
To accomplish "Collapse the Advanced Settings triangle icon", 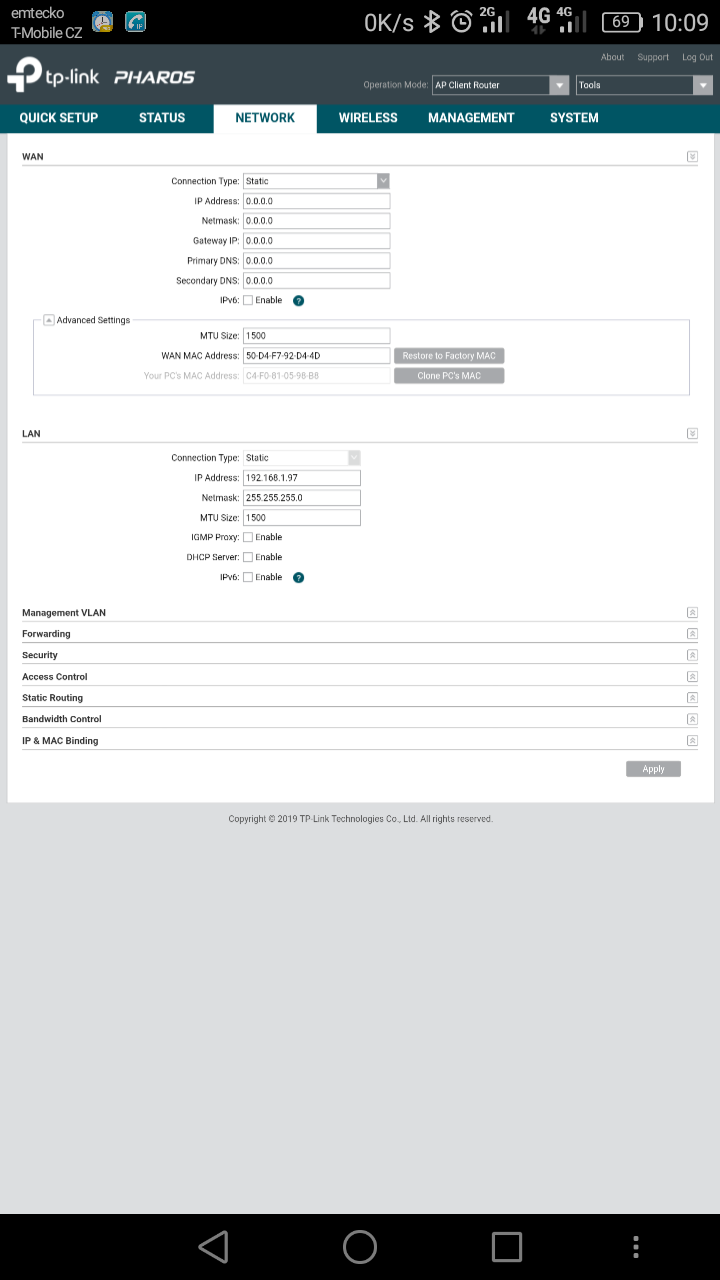I will click(x=48, y=320).
